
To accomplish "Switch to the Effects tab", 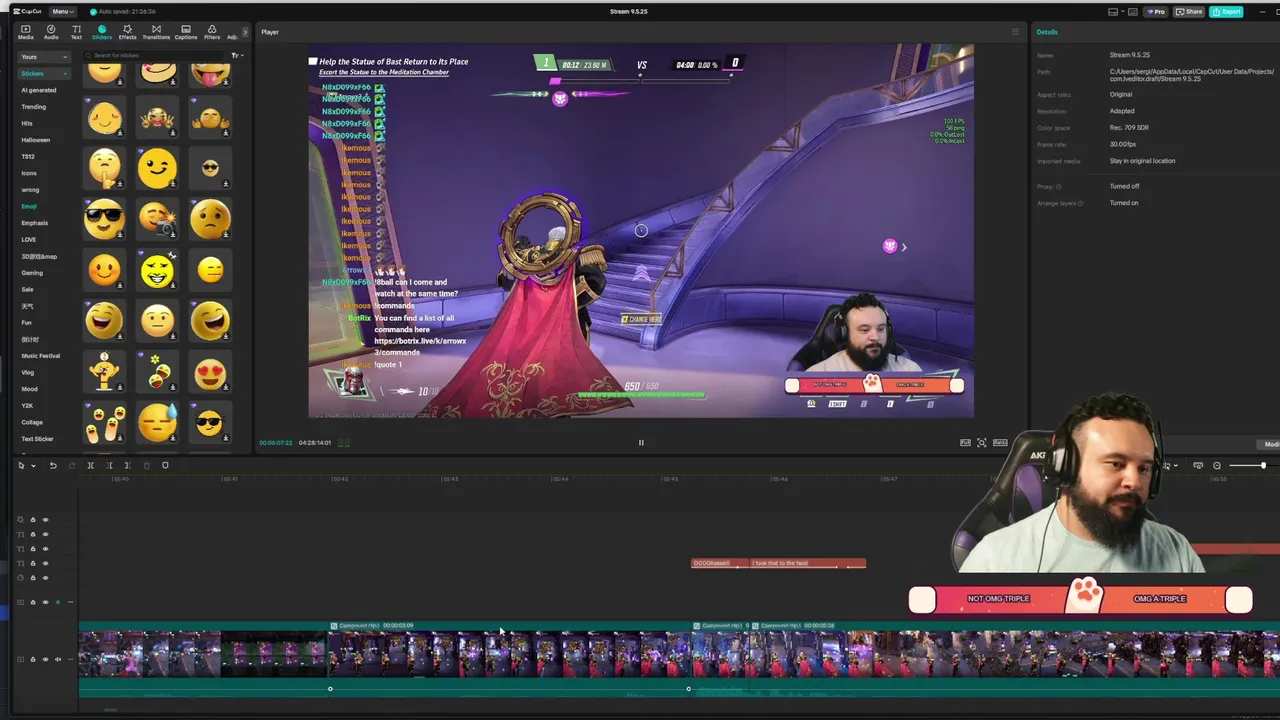I will (127, 32).
